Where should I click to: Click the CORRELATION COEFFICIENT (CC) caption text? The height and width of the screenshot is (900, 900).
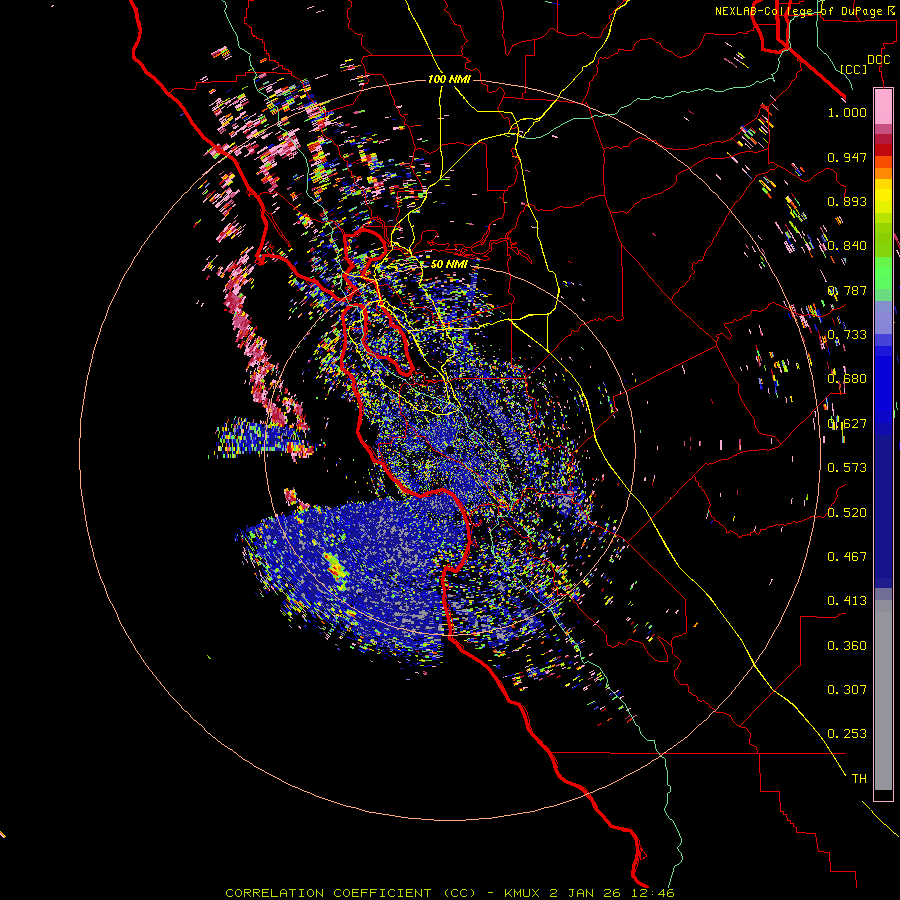coord(350,893)
